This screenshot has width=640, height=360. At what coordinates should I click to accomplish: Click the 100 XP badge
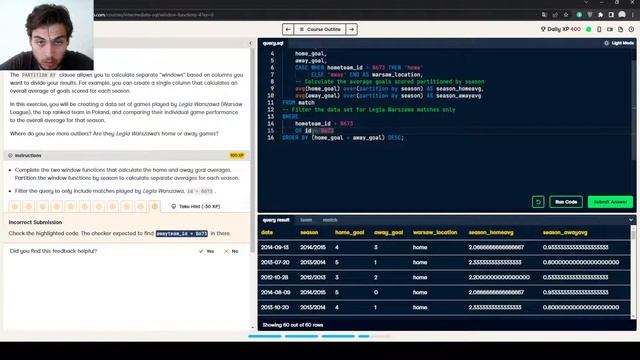(237, 156)
